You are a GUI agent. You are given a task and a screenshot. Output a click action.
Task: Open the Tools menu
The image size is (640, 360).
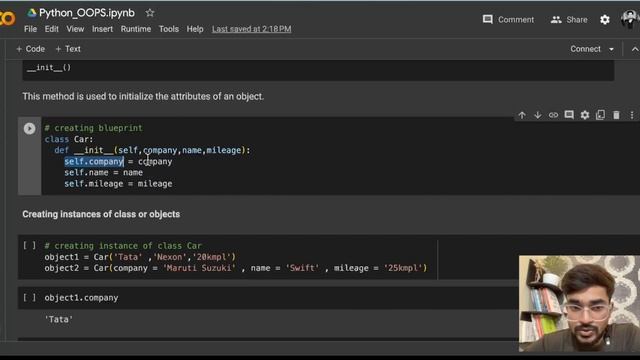[x=169, y=29]
